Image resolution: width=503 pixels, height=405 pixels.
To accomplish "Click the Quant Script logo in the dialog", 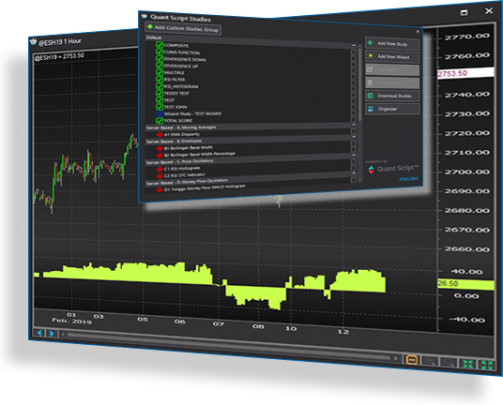I will (371, 170).
